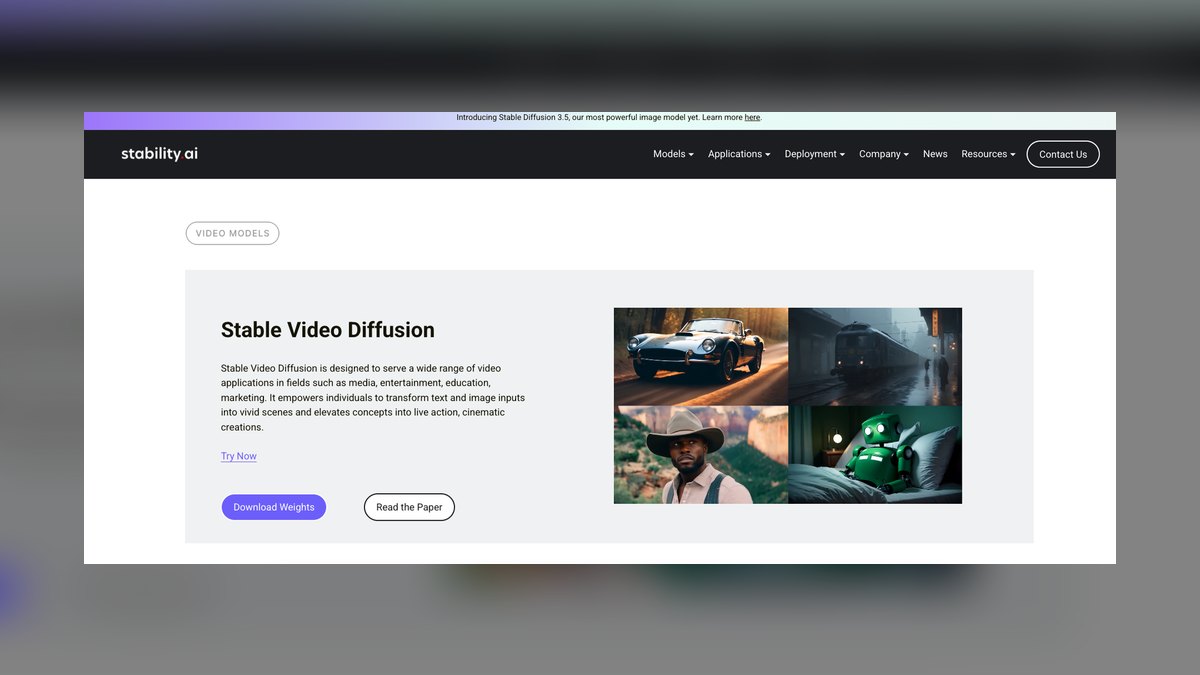Expand the Resources dropdown menu

988,154
